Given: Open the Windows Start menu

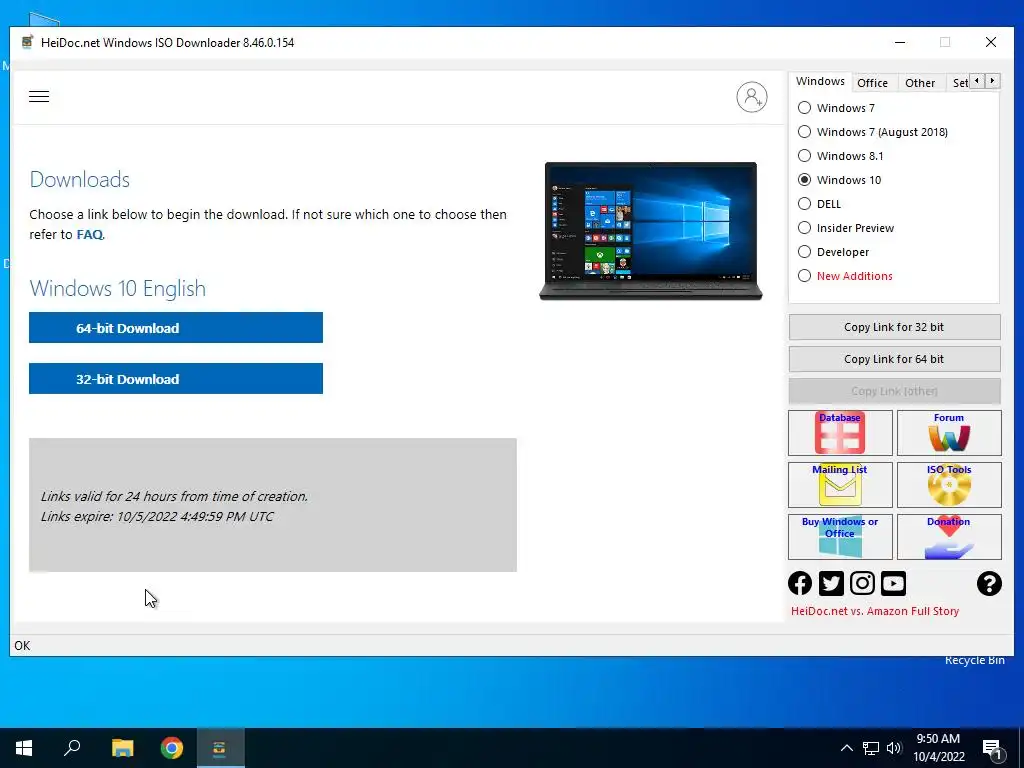Looking at the screenshot, I should pyautogui.click(x=24, y=748).
